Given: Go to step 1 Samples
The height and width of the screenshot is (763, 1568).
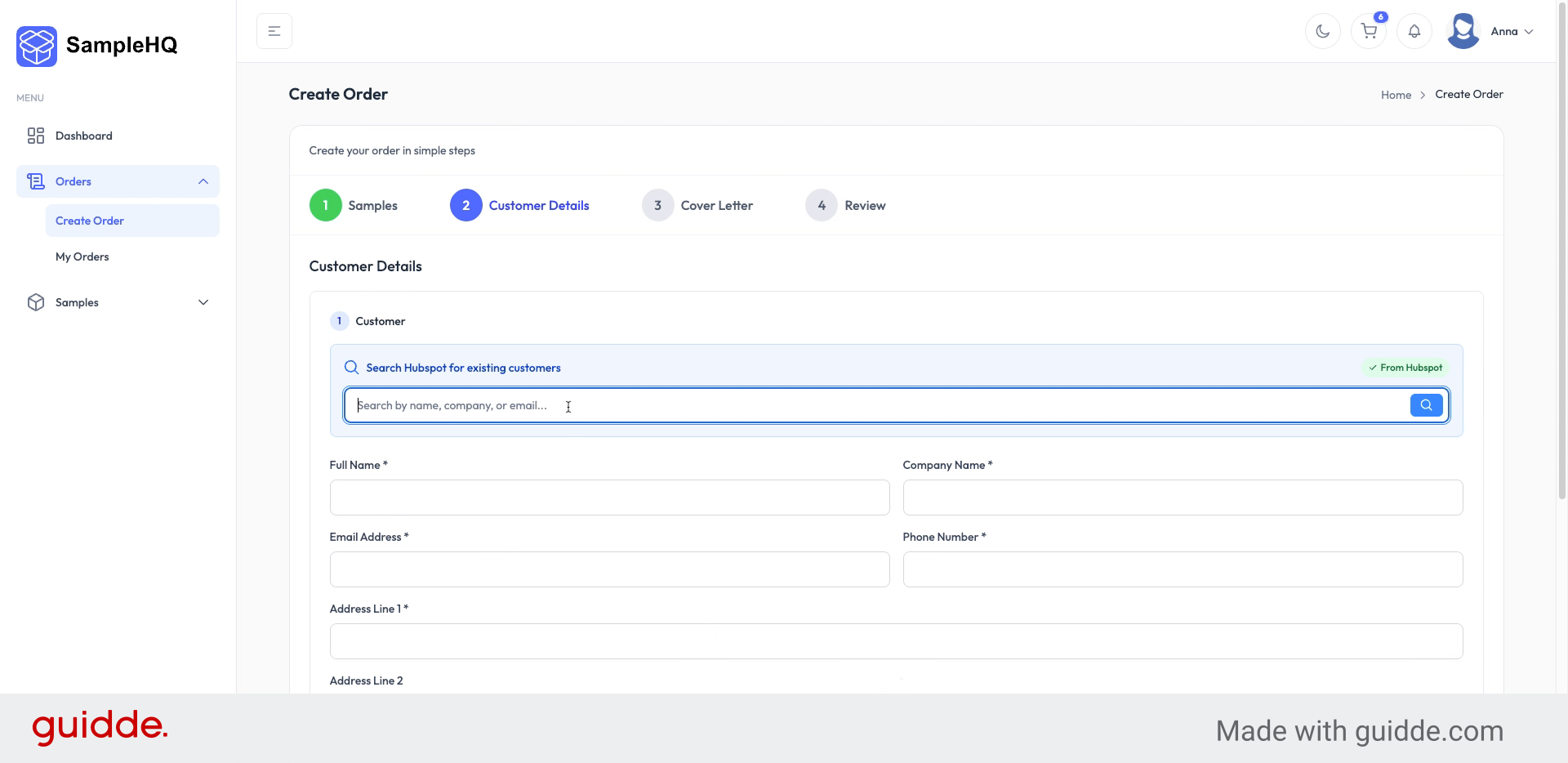Looking at the screenshot, I should point(354,206).
